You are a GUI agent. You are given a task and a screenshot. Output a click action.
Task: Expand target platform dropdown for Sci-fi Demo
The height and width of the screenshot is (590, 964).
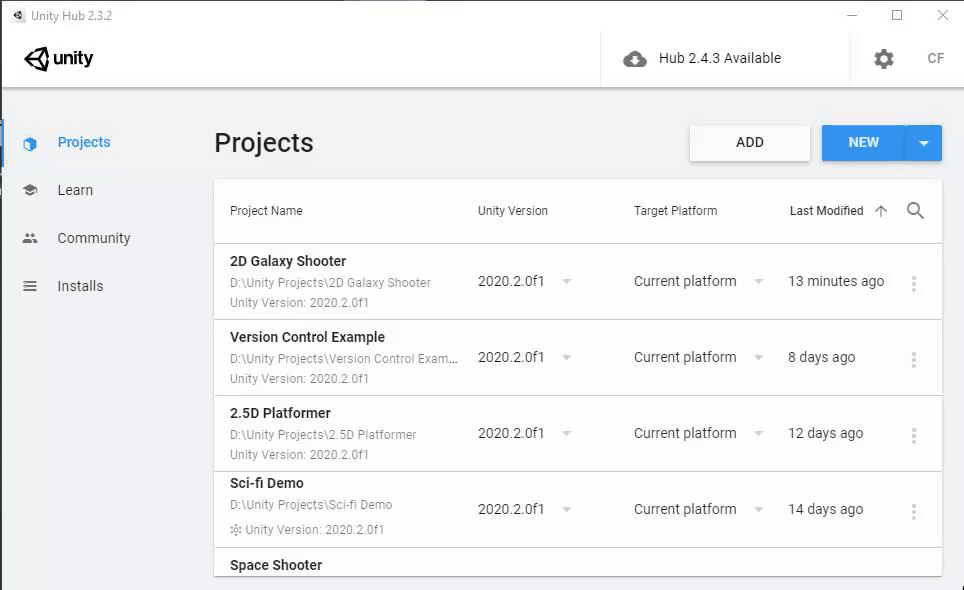[759, 509]
